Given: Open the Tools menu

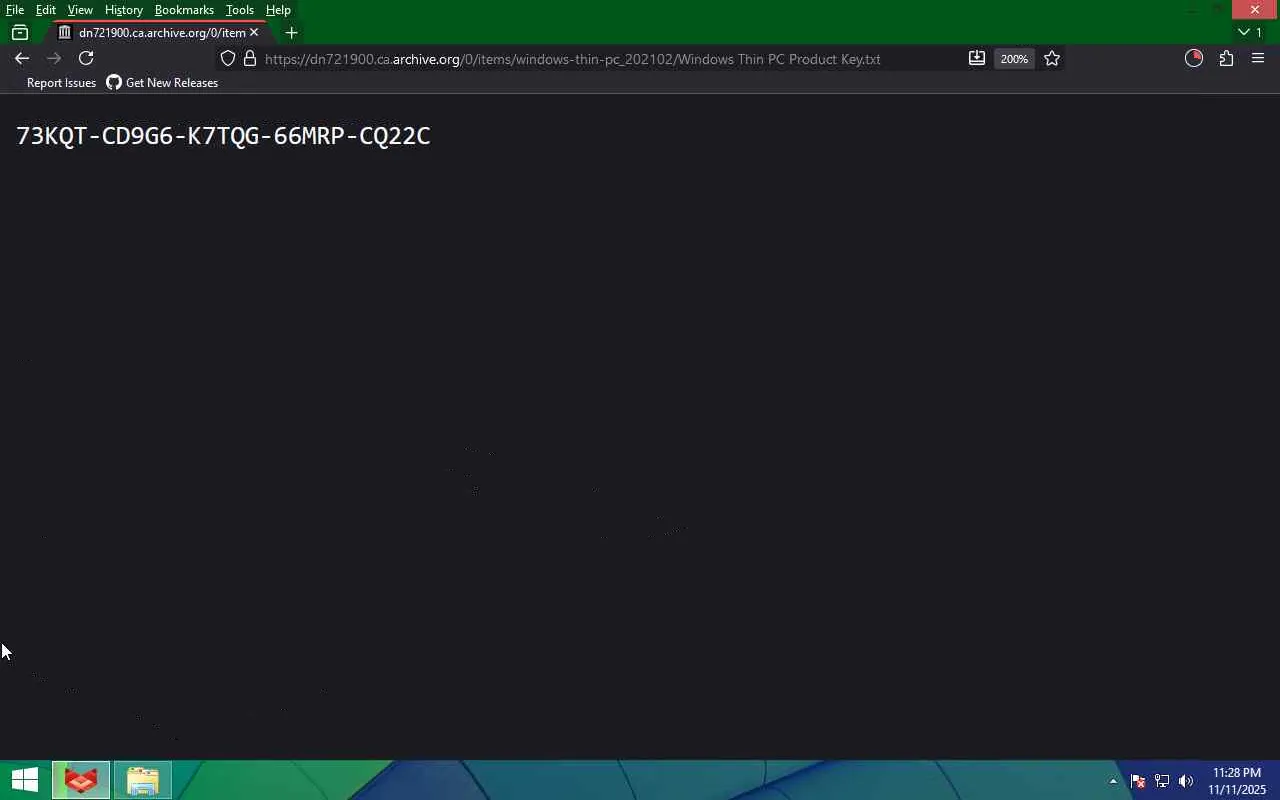Looking at the screenshot, I should click(240, 10).
